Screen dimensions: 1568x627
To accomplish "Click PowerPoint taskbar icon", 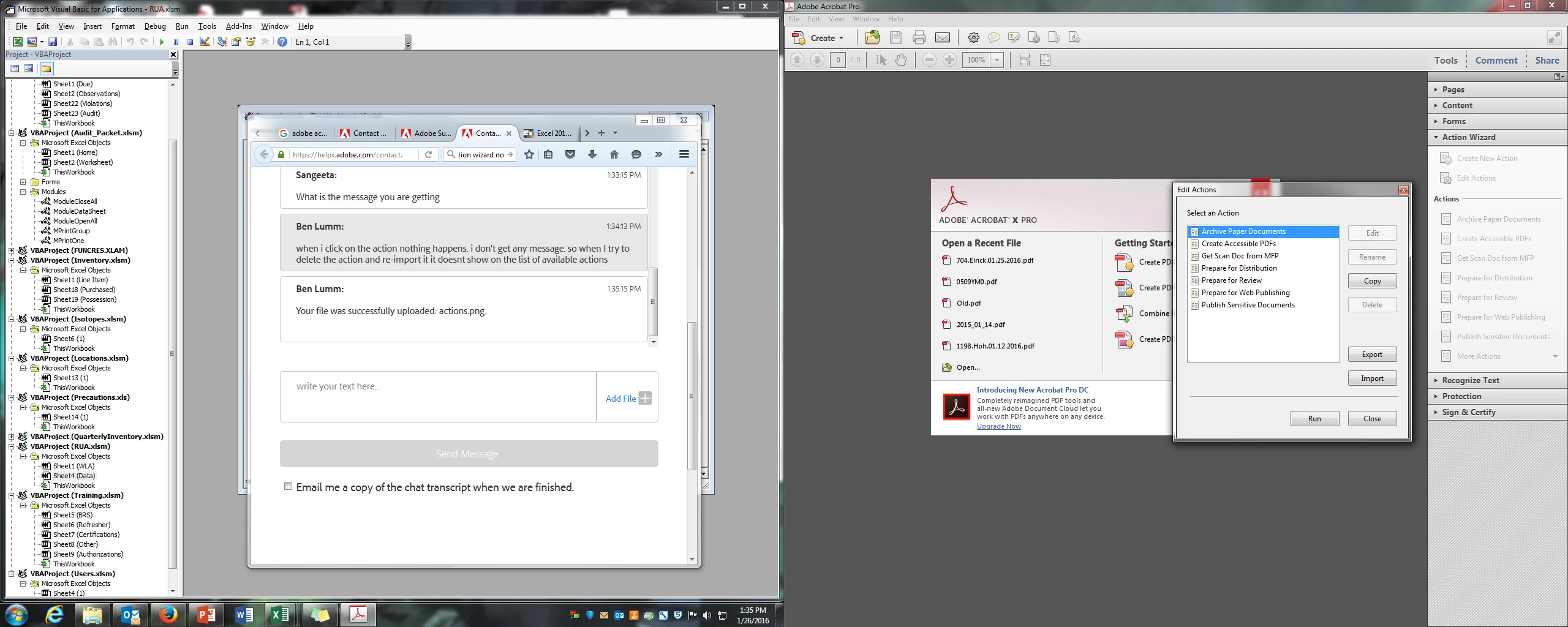I will 206,614.
